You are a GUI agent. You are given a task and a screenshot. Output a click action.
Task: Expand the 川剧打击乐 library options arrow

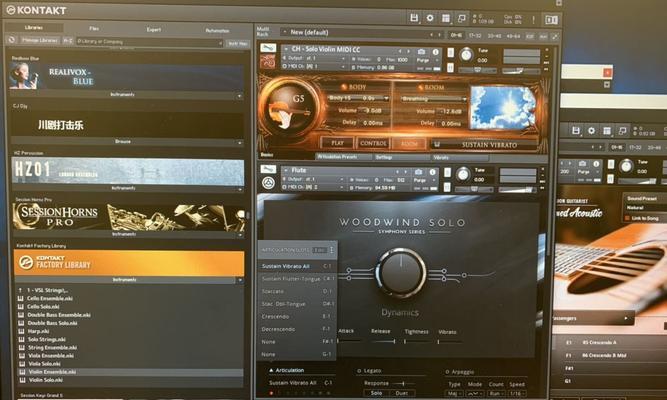239,142
